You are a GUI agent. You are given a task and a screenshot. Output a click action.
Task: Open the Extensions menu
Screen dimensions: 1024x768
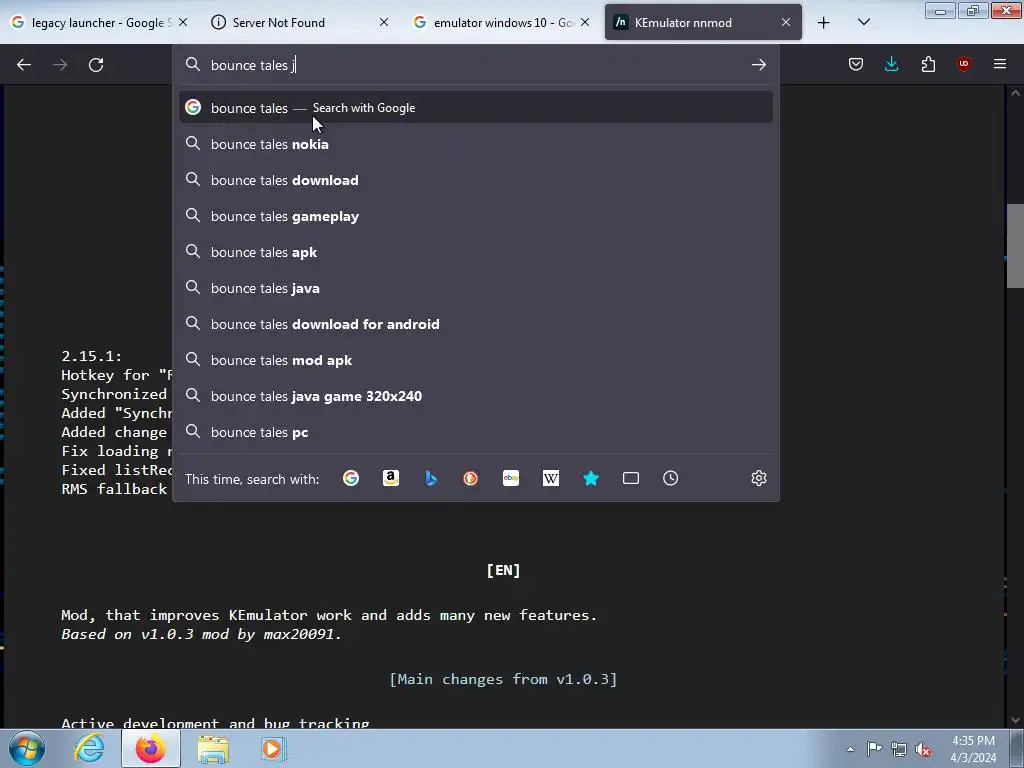[928, 64]
